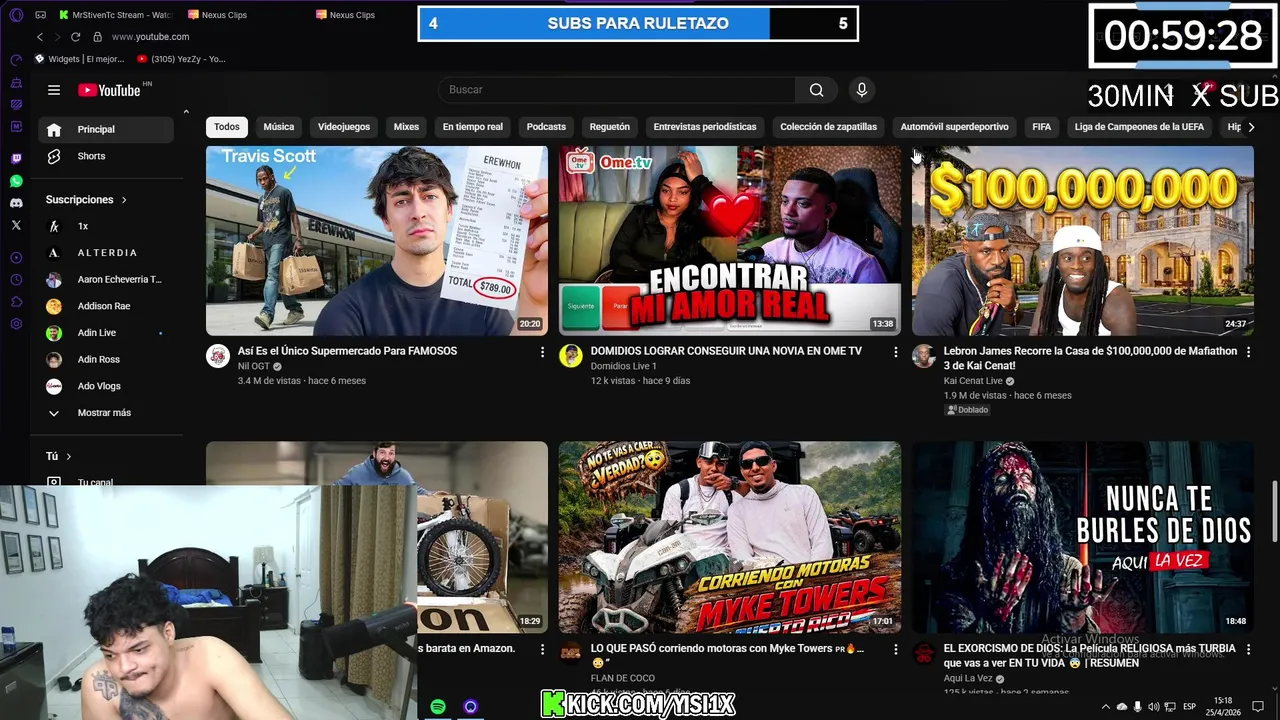Click the Kai Cenat Live channel avatar
The image size is (1280, 720).
click(924, 356)
